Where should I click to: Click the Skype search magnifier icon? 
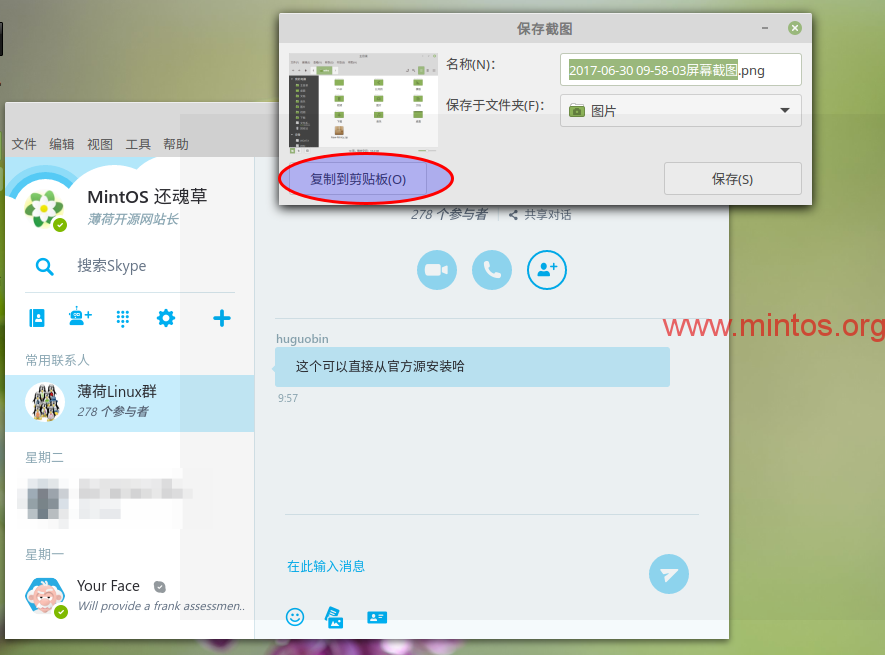[45, 267]
